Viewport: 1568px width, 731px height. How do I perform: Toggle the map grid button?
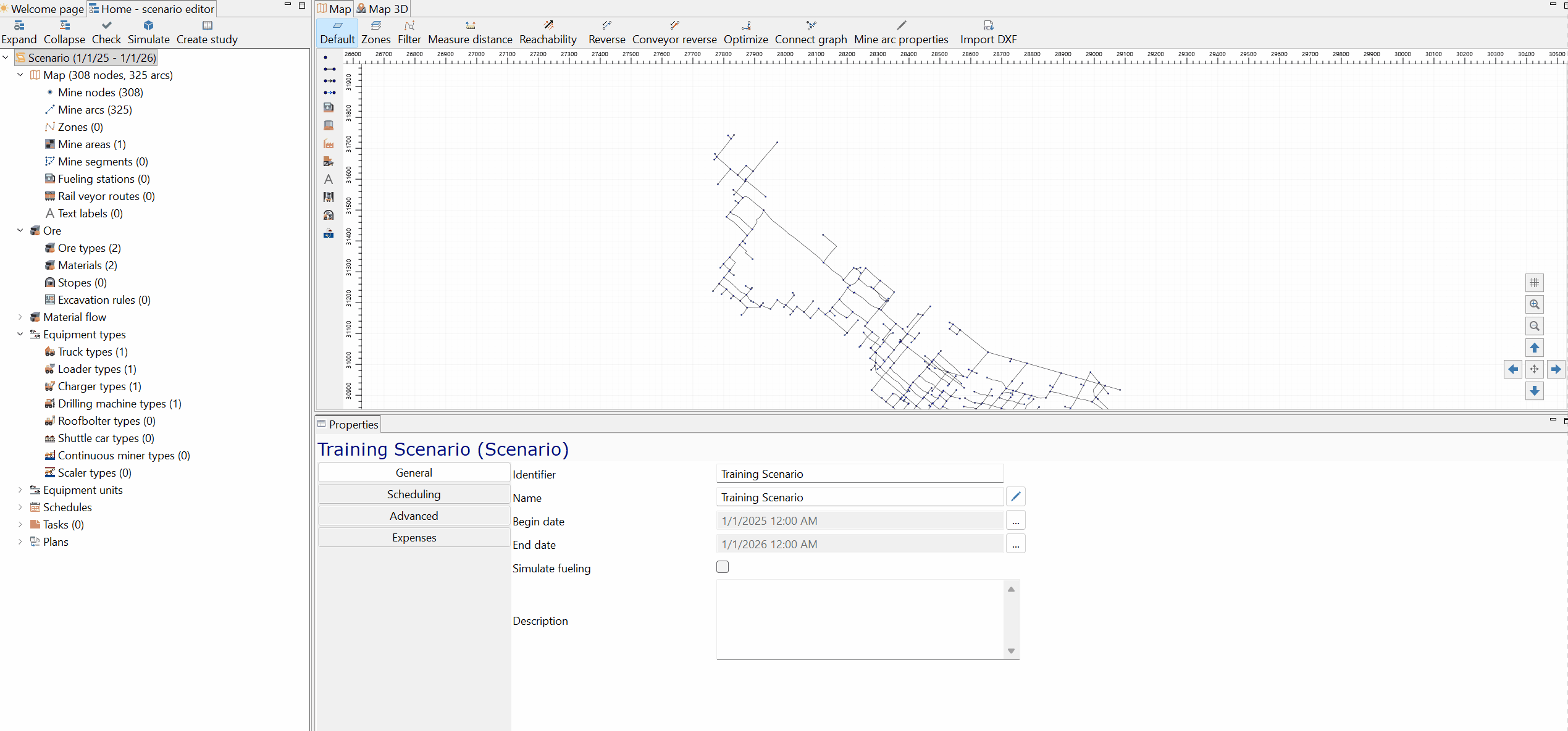click(x=1534, y=283)
